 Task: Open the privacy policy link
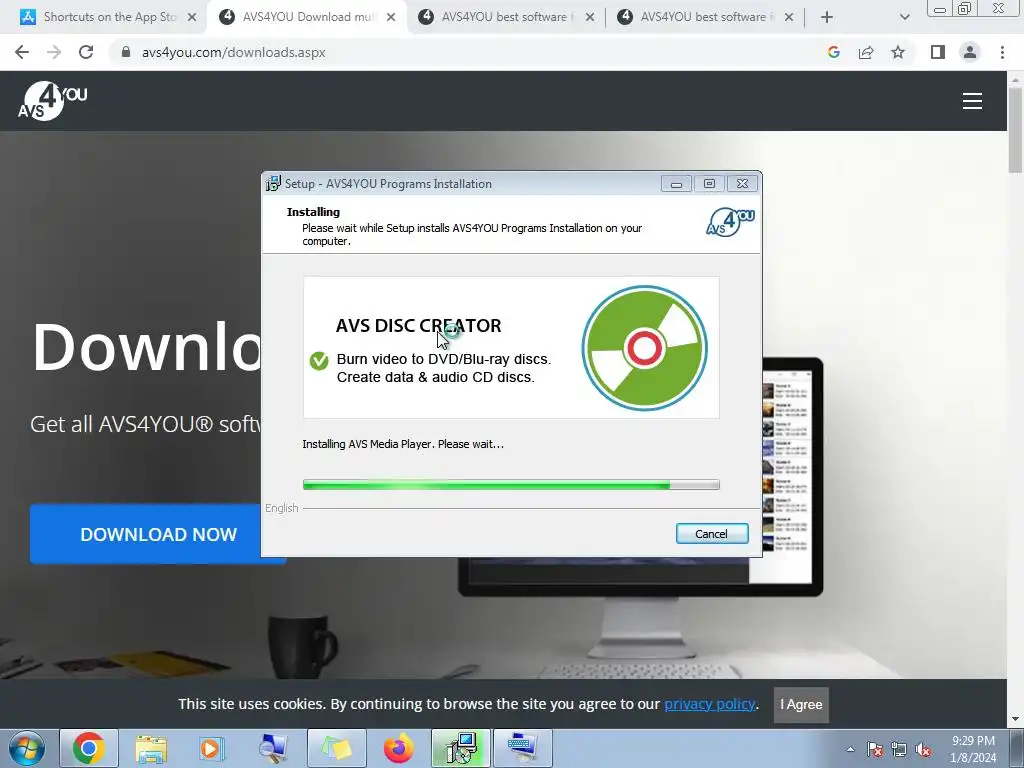[x=710, y=704]
